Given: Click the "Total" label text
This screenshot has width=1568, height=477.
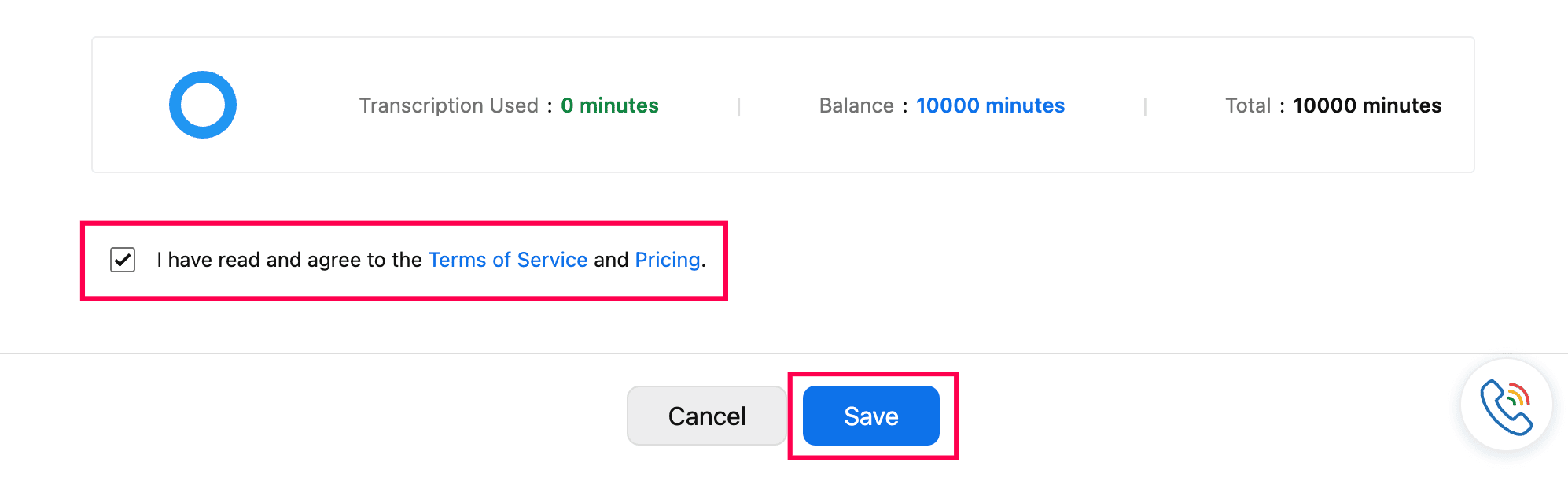Looking at the screenshot, I should point(1247,105).
